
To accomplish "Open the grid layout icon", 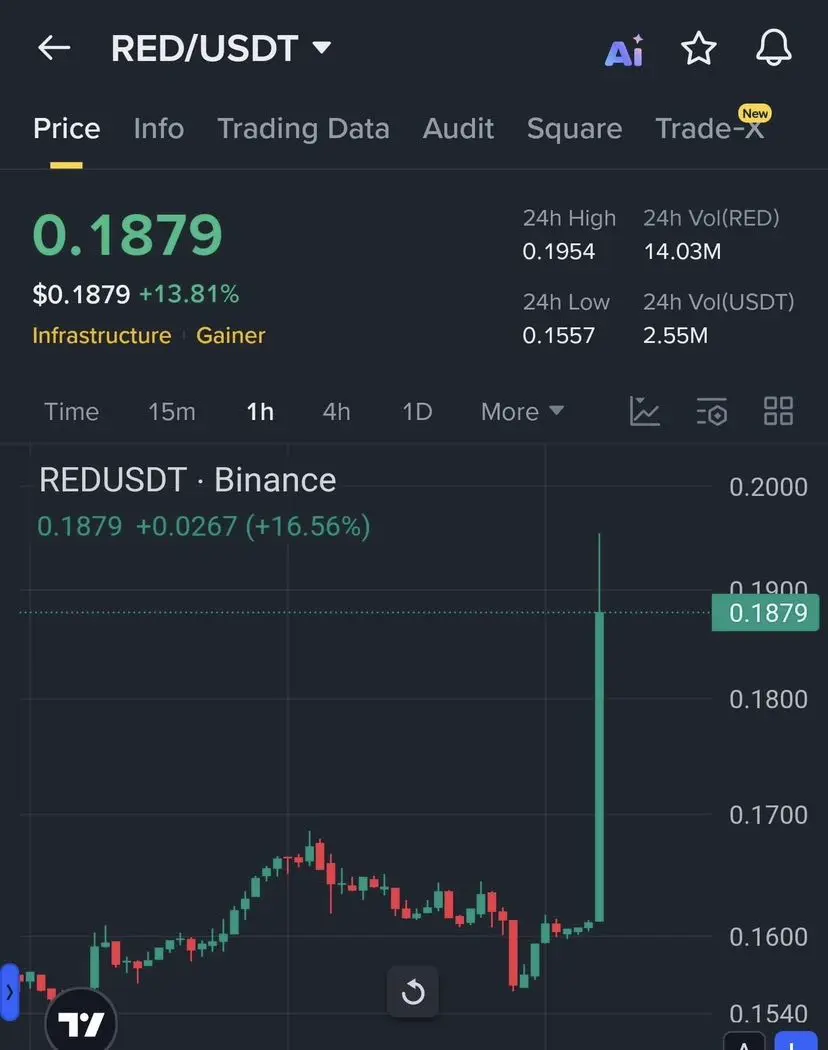I will 778,411.
